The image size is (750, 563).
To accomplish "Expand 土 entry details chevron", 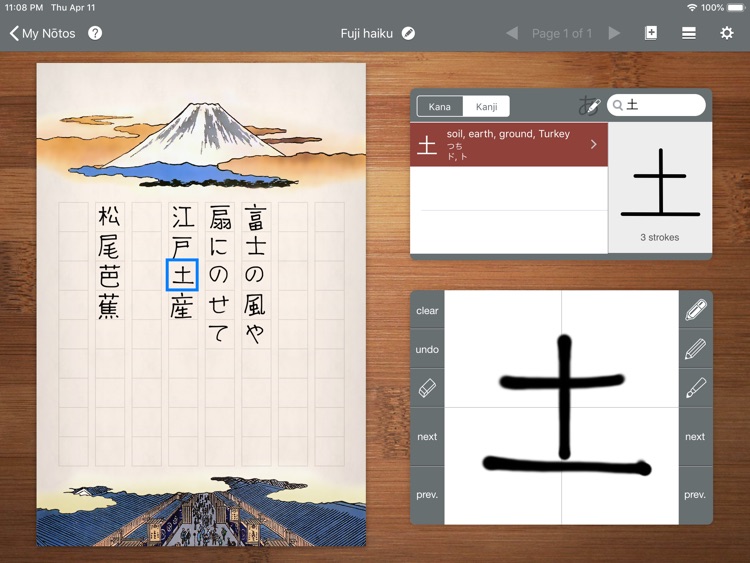I will (594, 144).
